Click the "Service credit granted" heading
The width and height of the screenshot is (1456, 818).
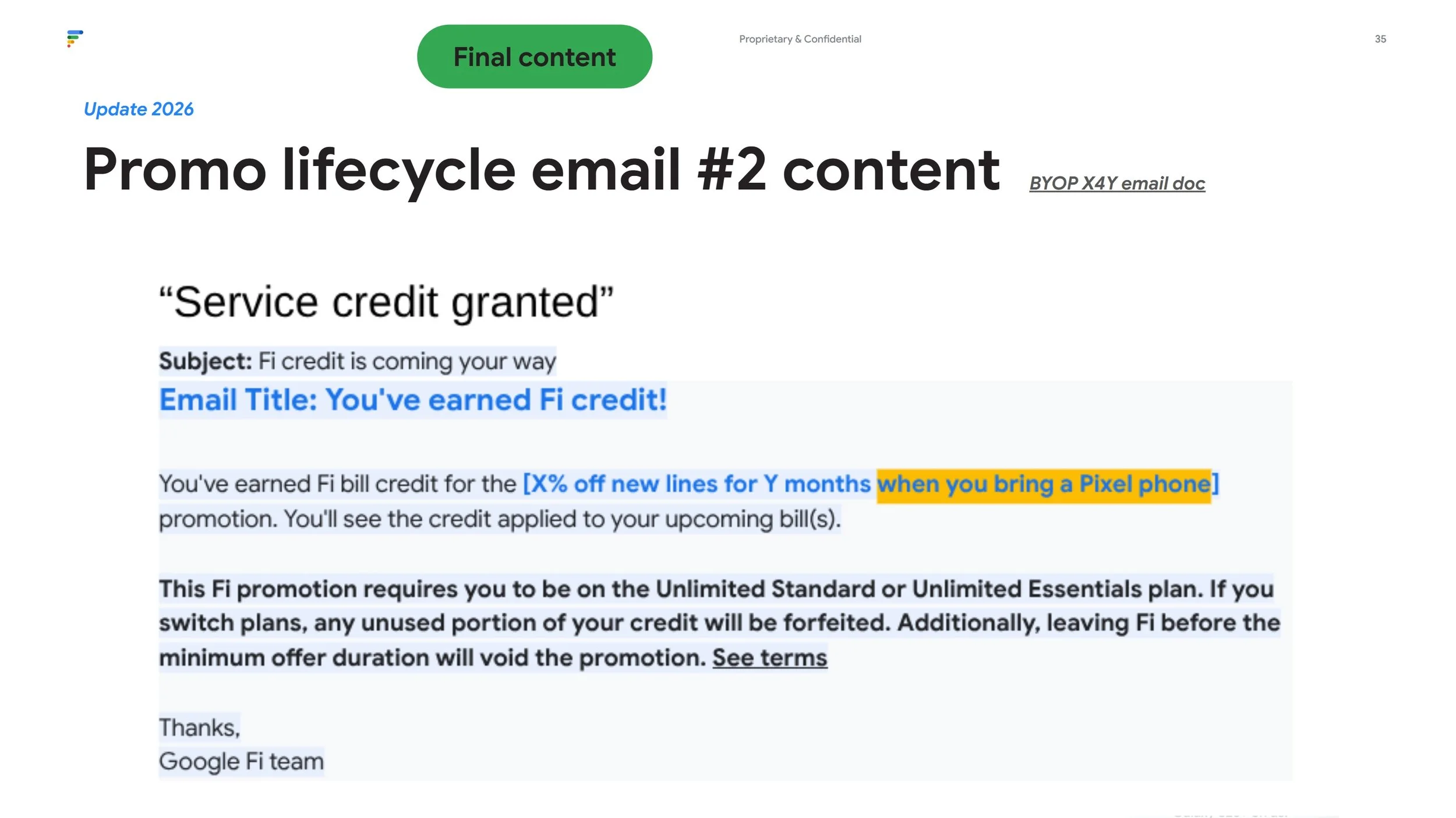point(386,302)
